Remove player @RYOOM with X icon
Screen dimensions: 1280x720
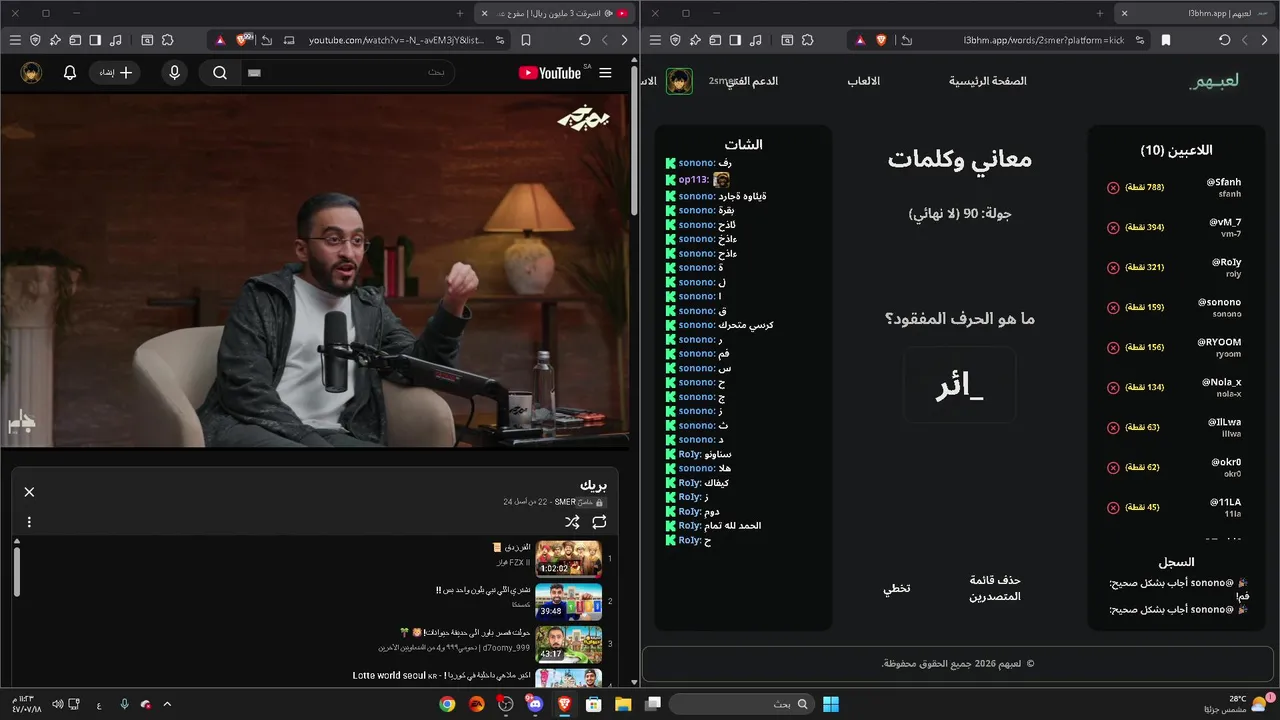(x=1113, y=348)
